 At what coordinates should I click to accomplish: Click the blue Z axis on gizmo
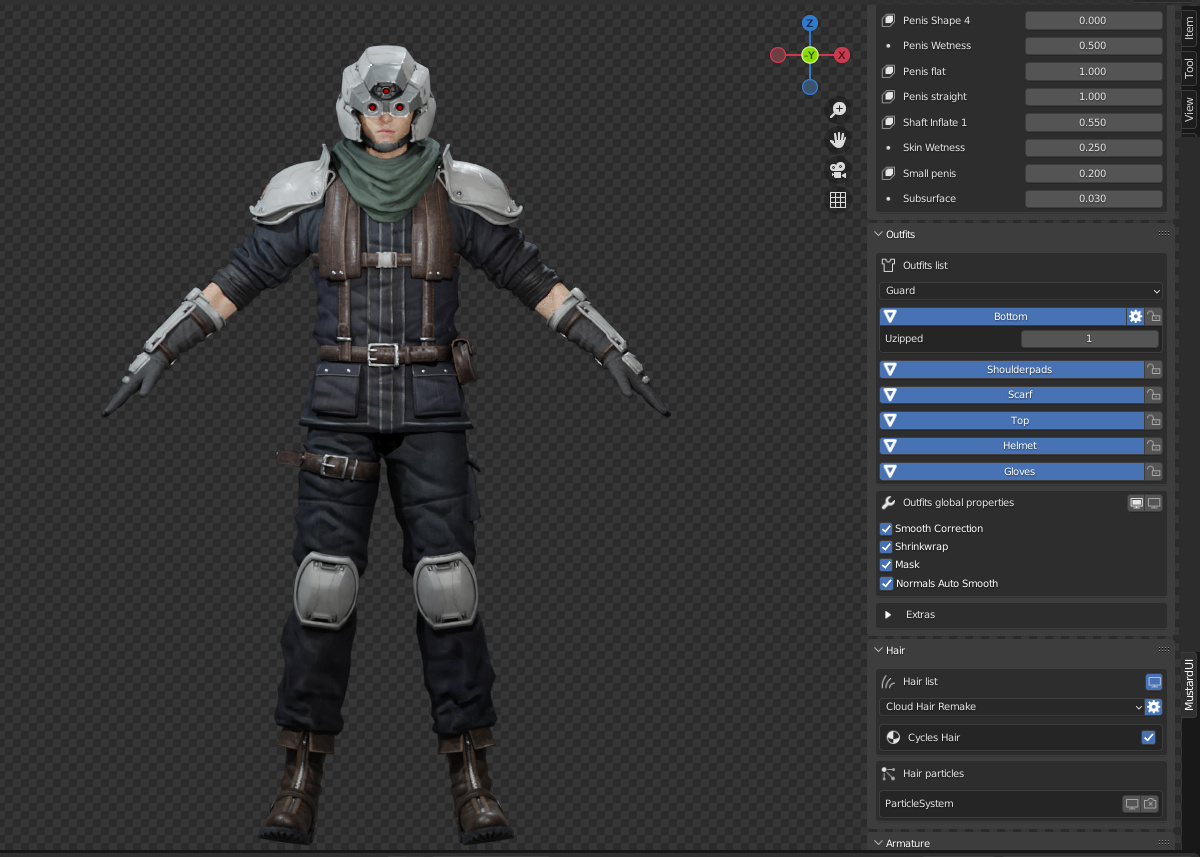tap(810, 23)
